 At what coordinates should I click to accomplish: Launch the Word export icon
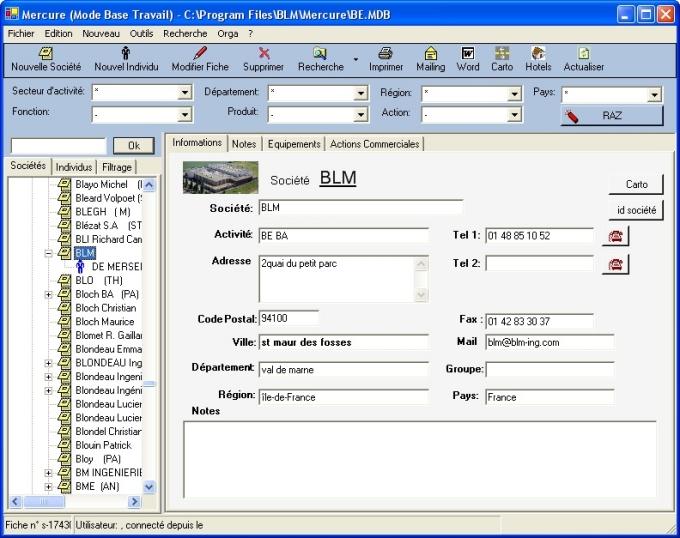[x=467, y=54]
